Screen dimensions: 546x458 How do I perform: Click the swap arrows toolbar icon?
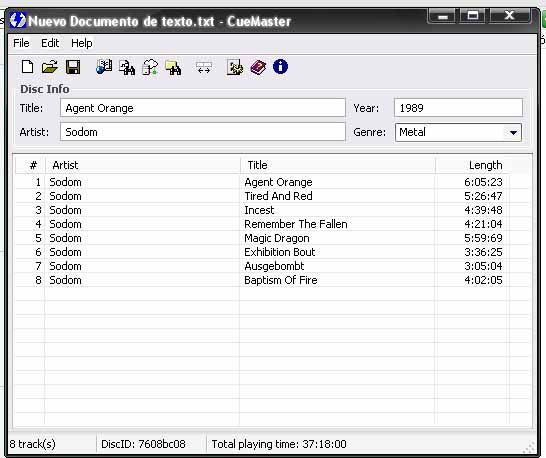[204, 68]
